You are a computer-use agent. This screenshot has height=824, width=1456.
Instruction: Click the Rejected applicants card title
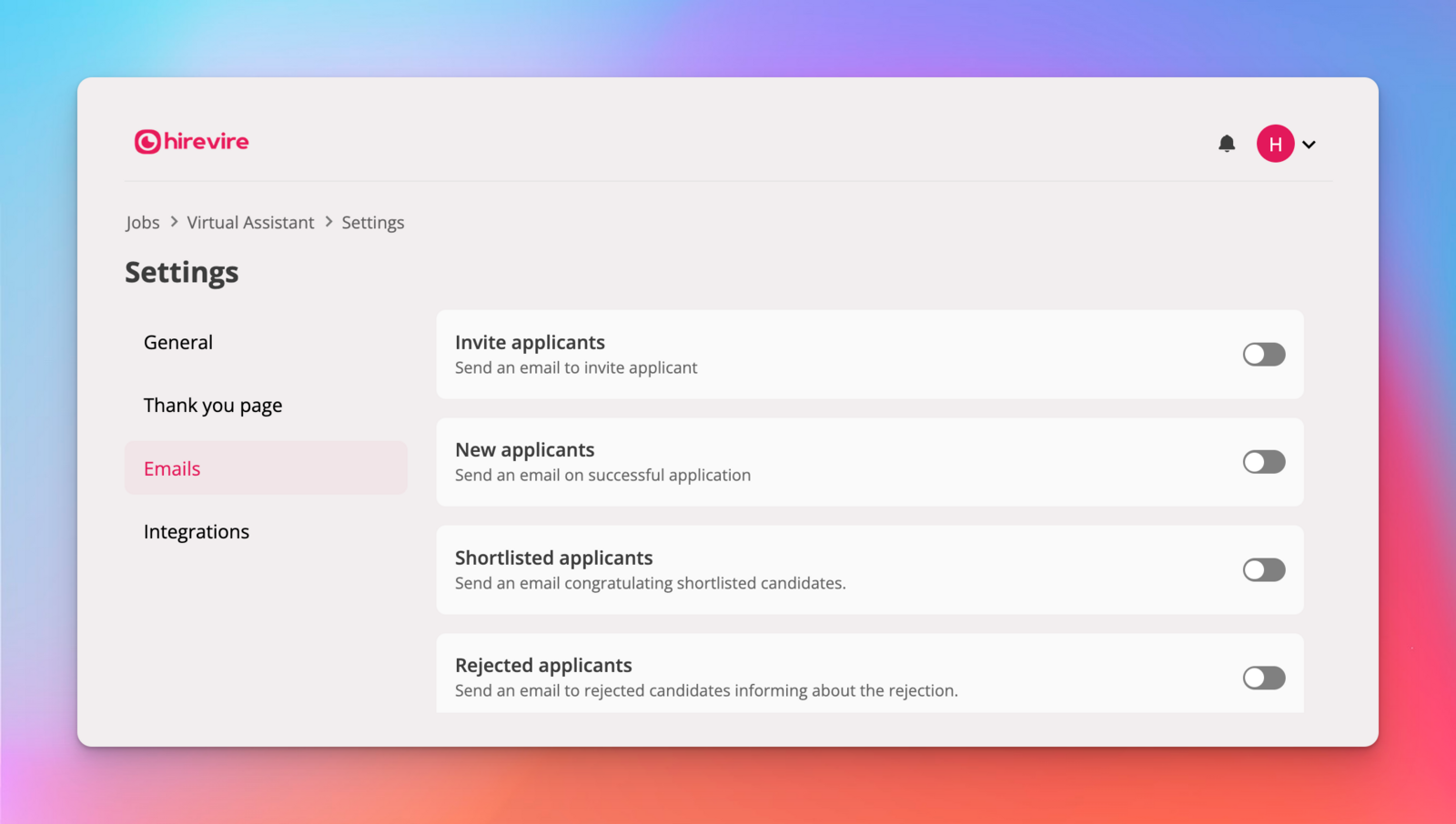[543, 666]
